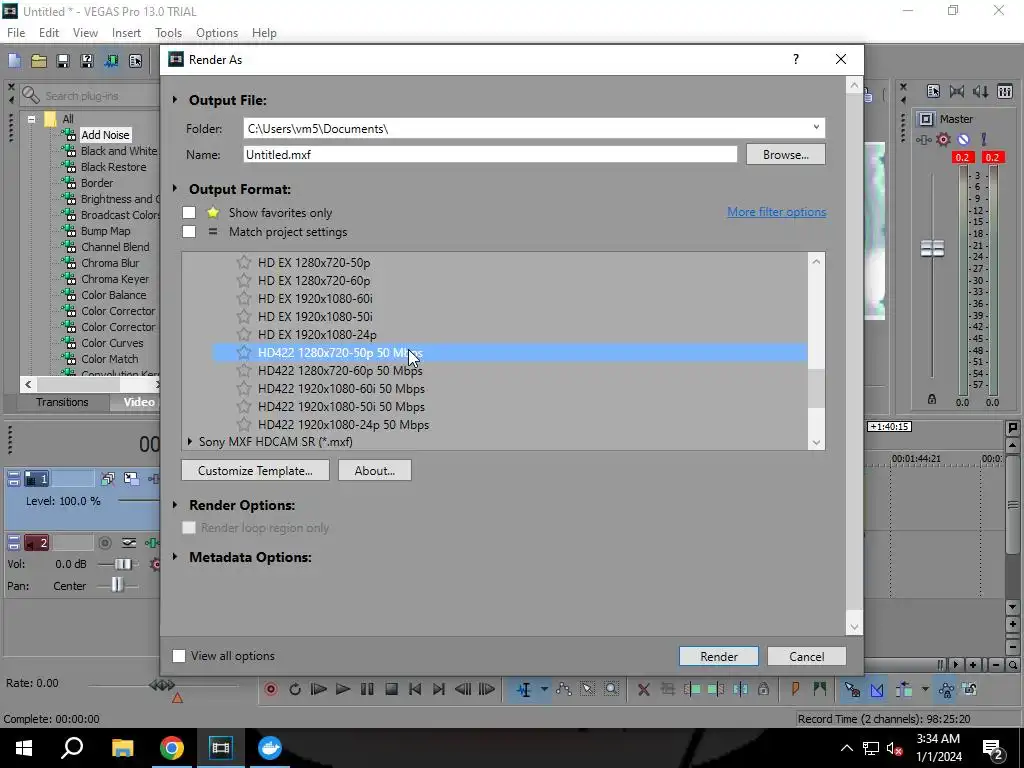Click the Save floppy disk icon
This screenshot has height=768, width=1024.
click(x=63, y=61)
